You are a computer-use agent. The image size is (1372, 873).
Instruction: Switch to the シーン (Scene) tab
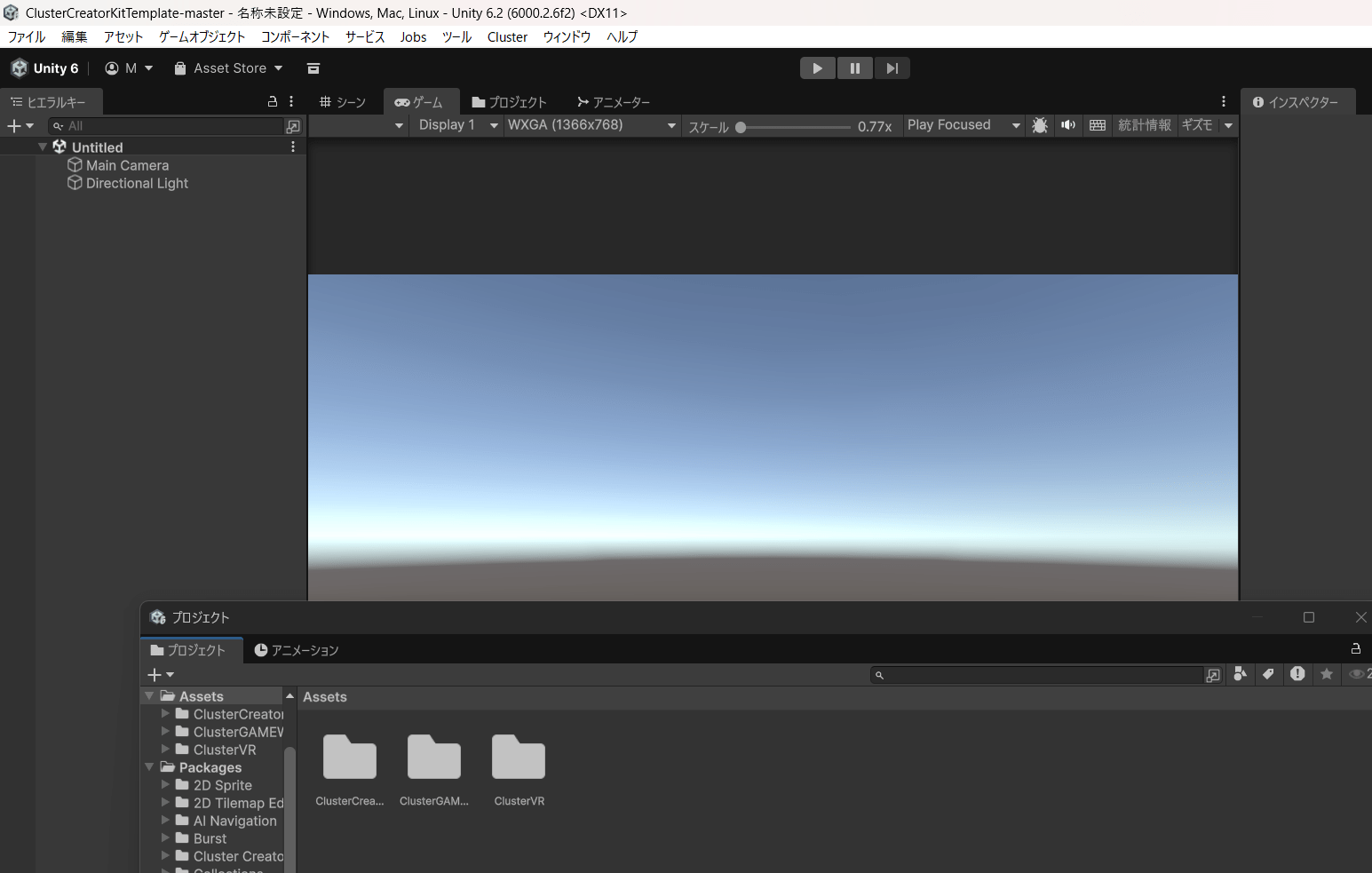[x=343, y=102]
